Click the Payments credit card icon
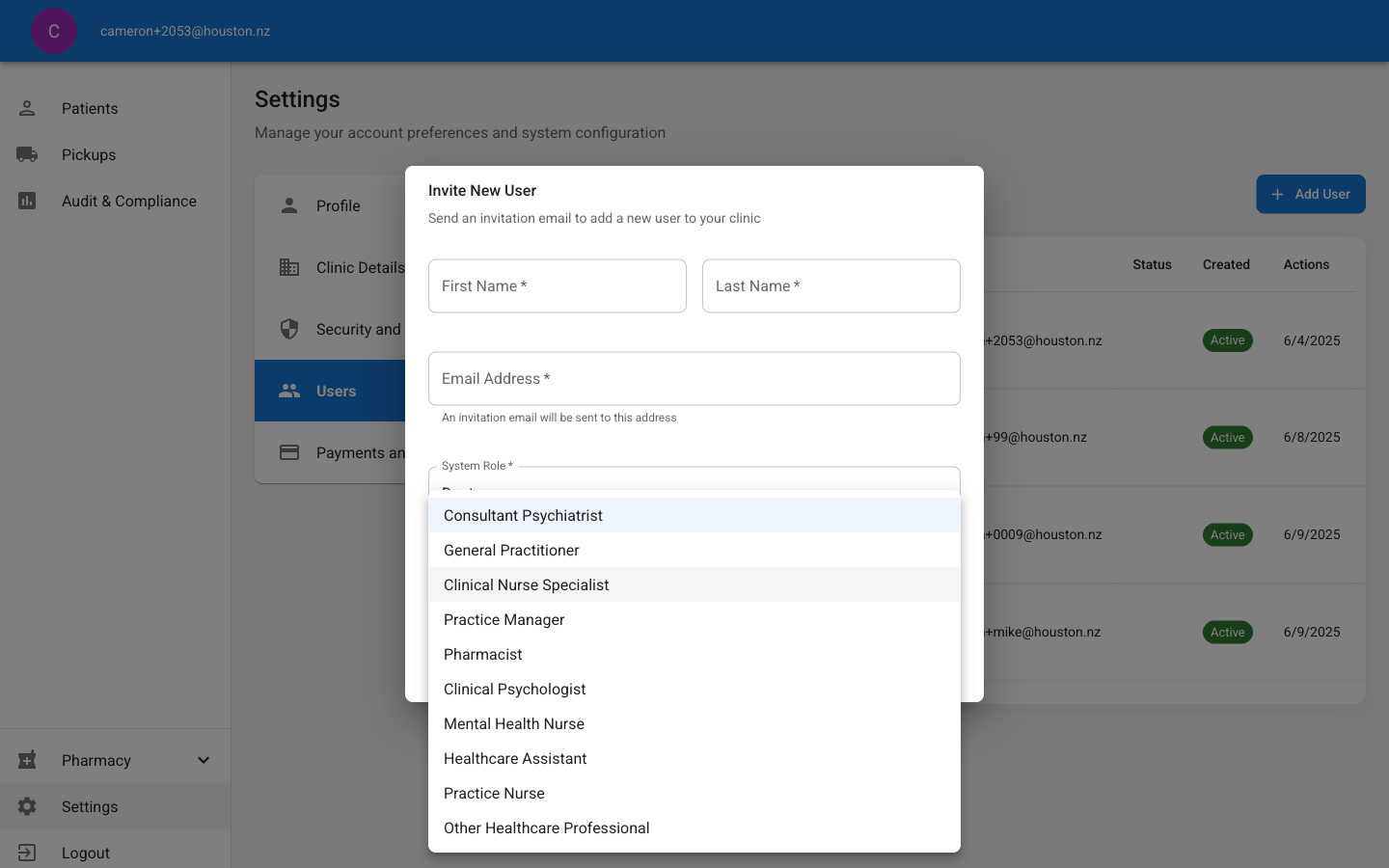The height and width of the screenshot is (868, 1389). click(x=289, y=452)
